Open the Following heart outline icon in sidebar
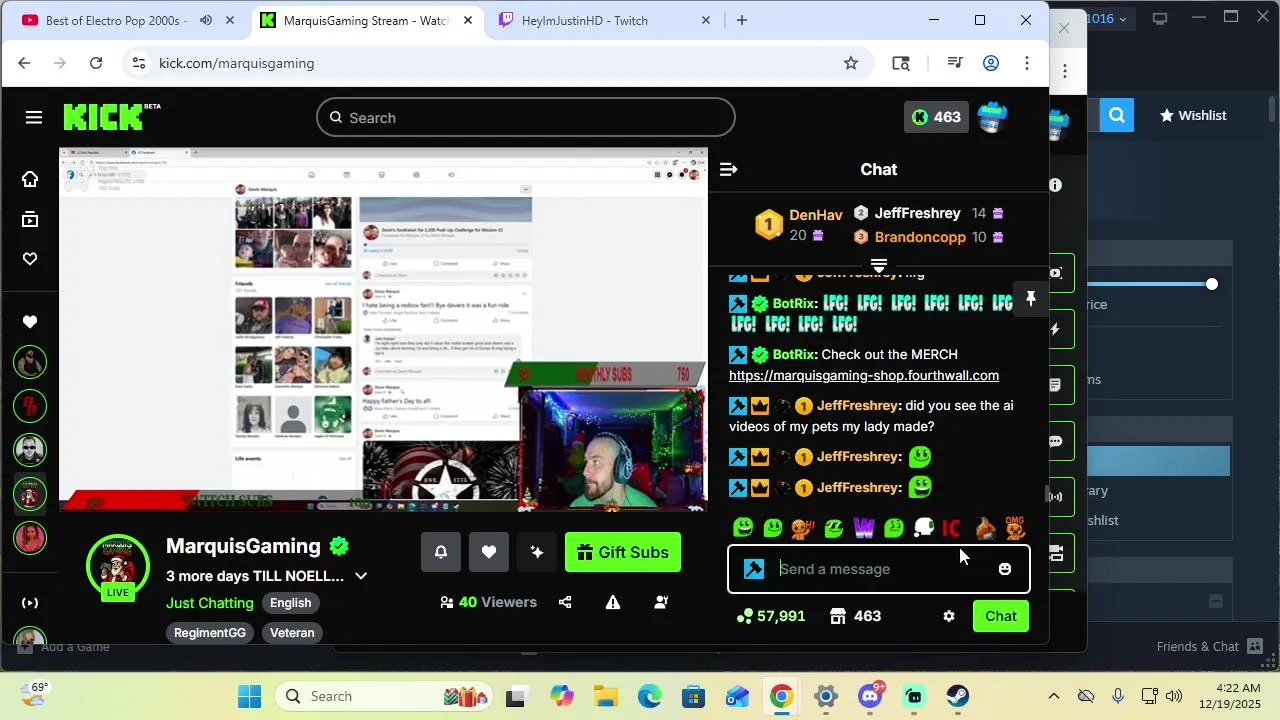This screenshot has height=720, width=1280. [x=30, y=259]
